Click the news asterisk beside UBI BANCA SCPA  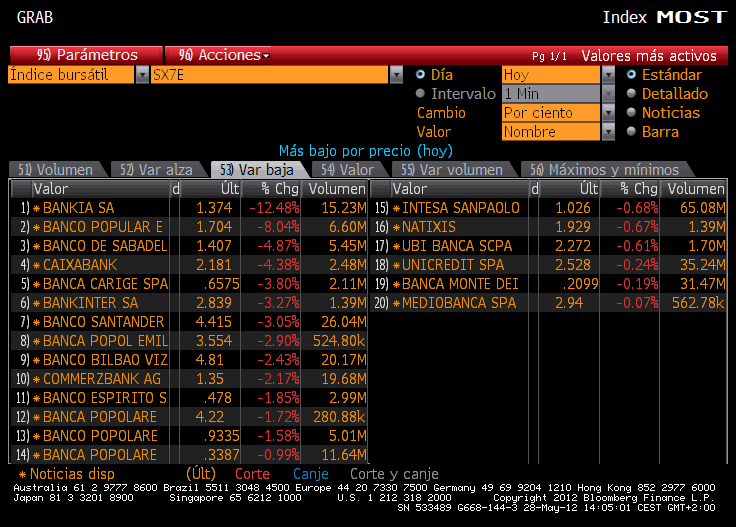point(396,246)
